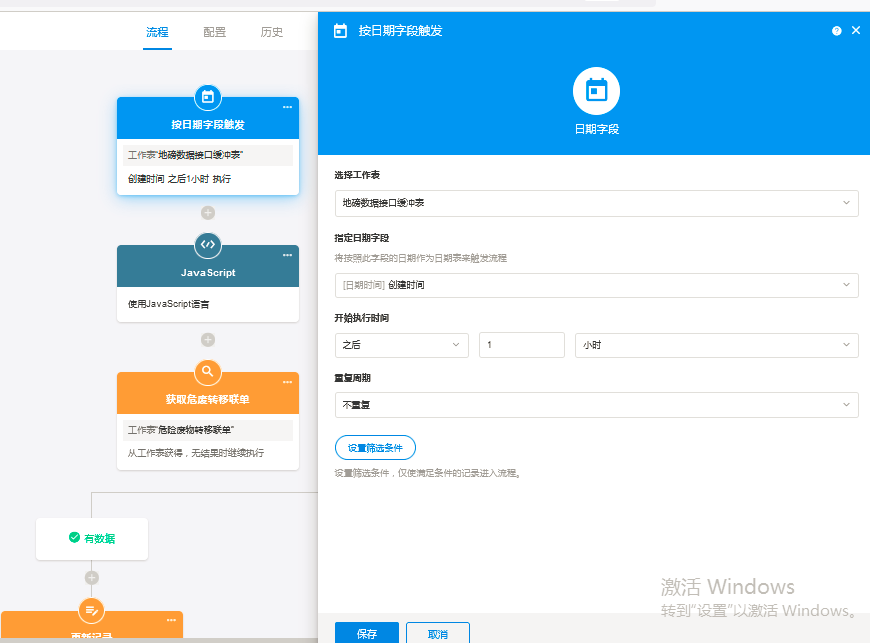Click the plus icon below the trigger node
The height and width of the screenshot is (643, 870).
(208, 212)
